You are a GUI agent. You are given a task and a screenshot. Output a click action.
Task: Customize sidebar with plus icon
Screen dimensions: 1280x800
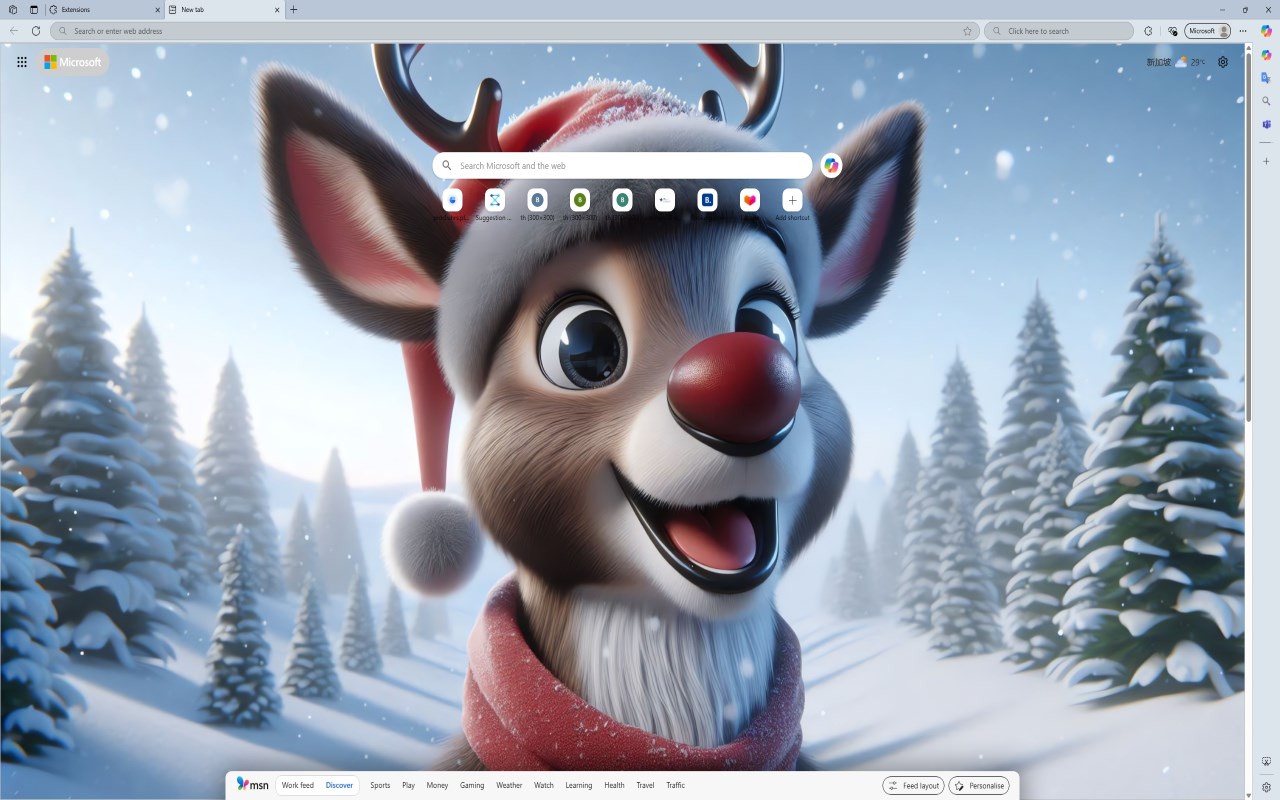pos(1266,161)
